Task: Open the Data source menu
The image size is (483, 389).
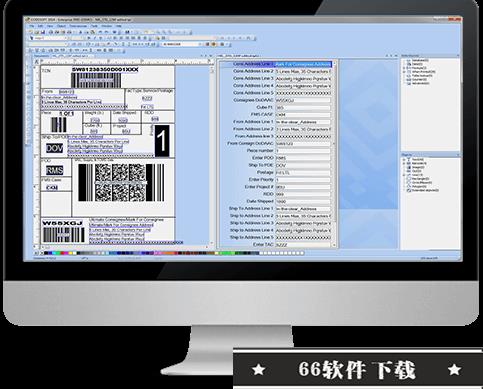Action: [78, 26]
